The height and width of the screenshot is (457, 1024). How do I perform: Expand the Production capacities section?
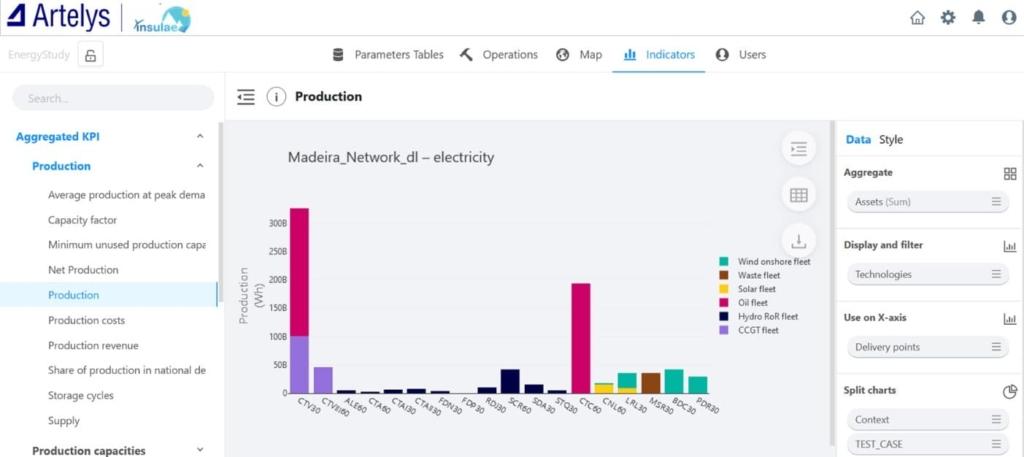tap(199, 450)
